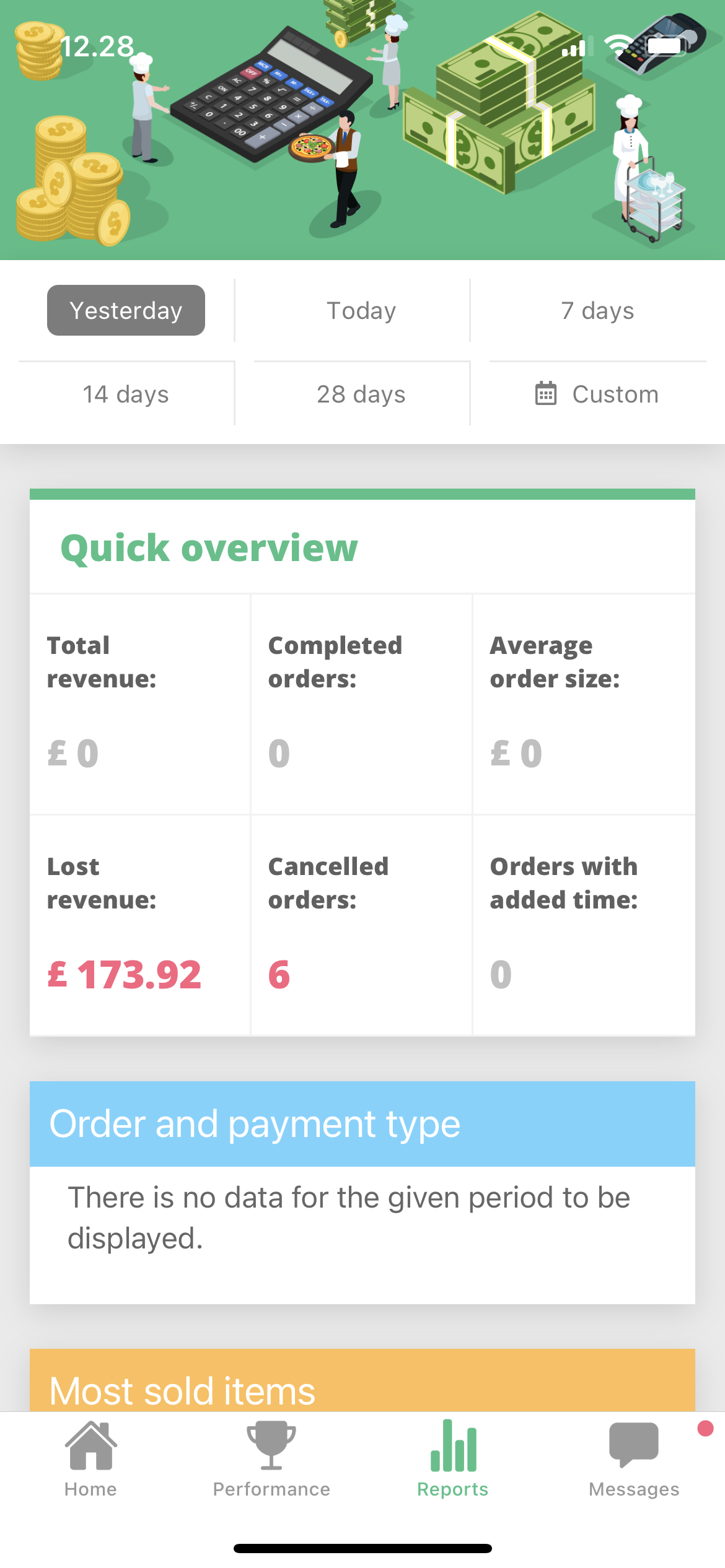The image size is (725, 1568).
Task: Choose the 7 days period
Action: 597,310
